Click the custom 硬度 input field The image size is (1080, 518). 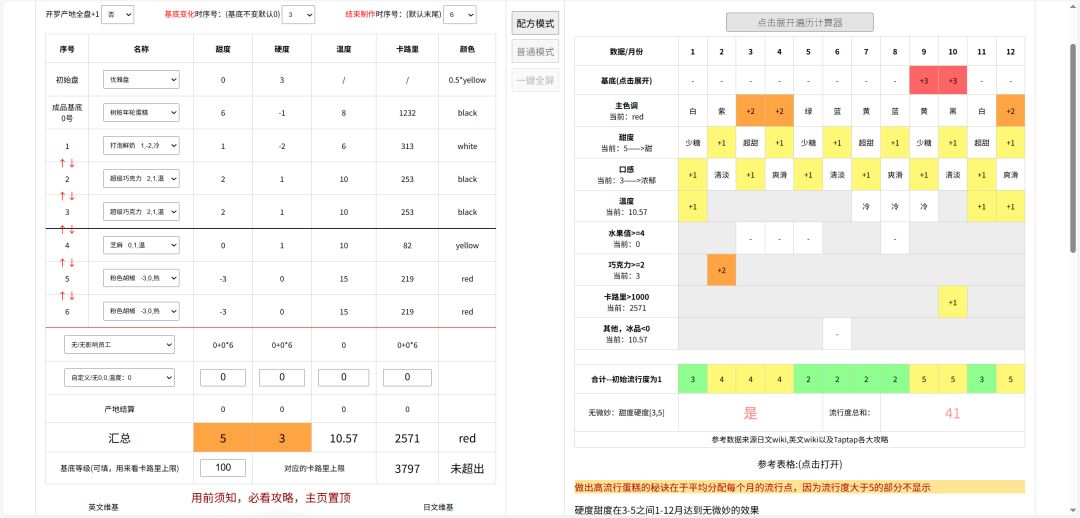(x=281, y=377)
